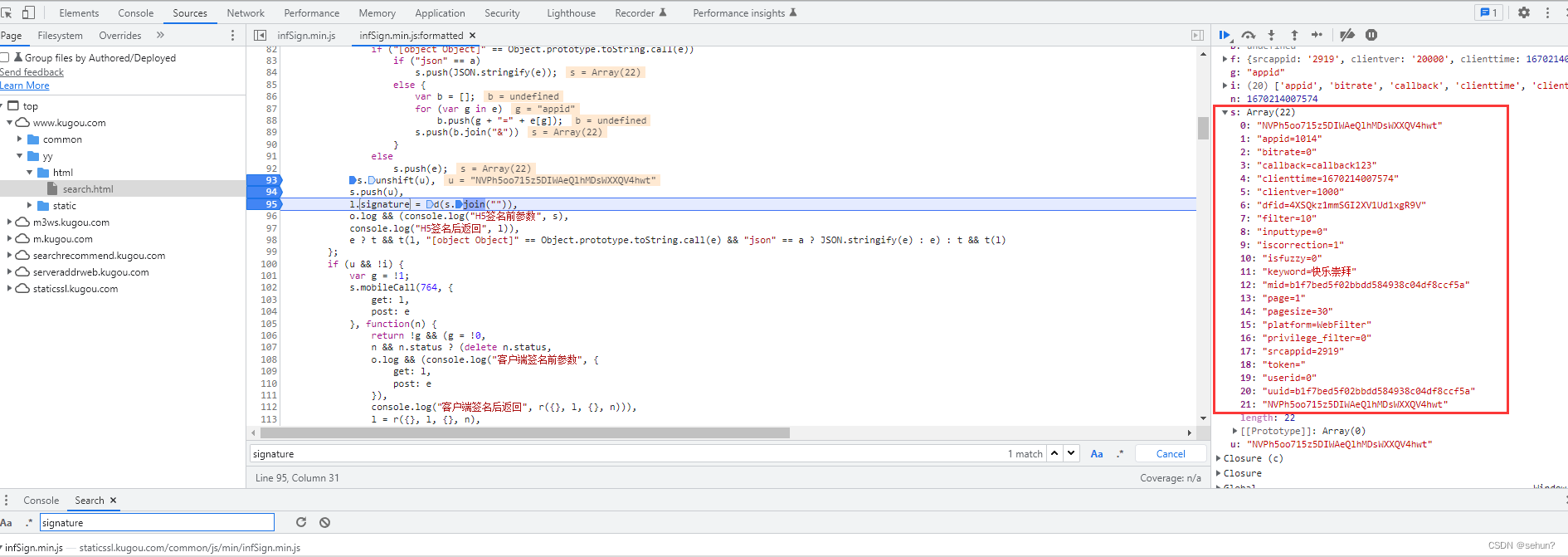Expand the common folder
Image resolution: width=1568 pixels, height=557 pixels.
pyautogui.click(x=20, y=139)
